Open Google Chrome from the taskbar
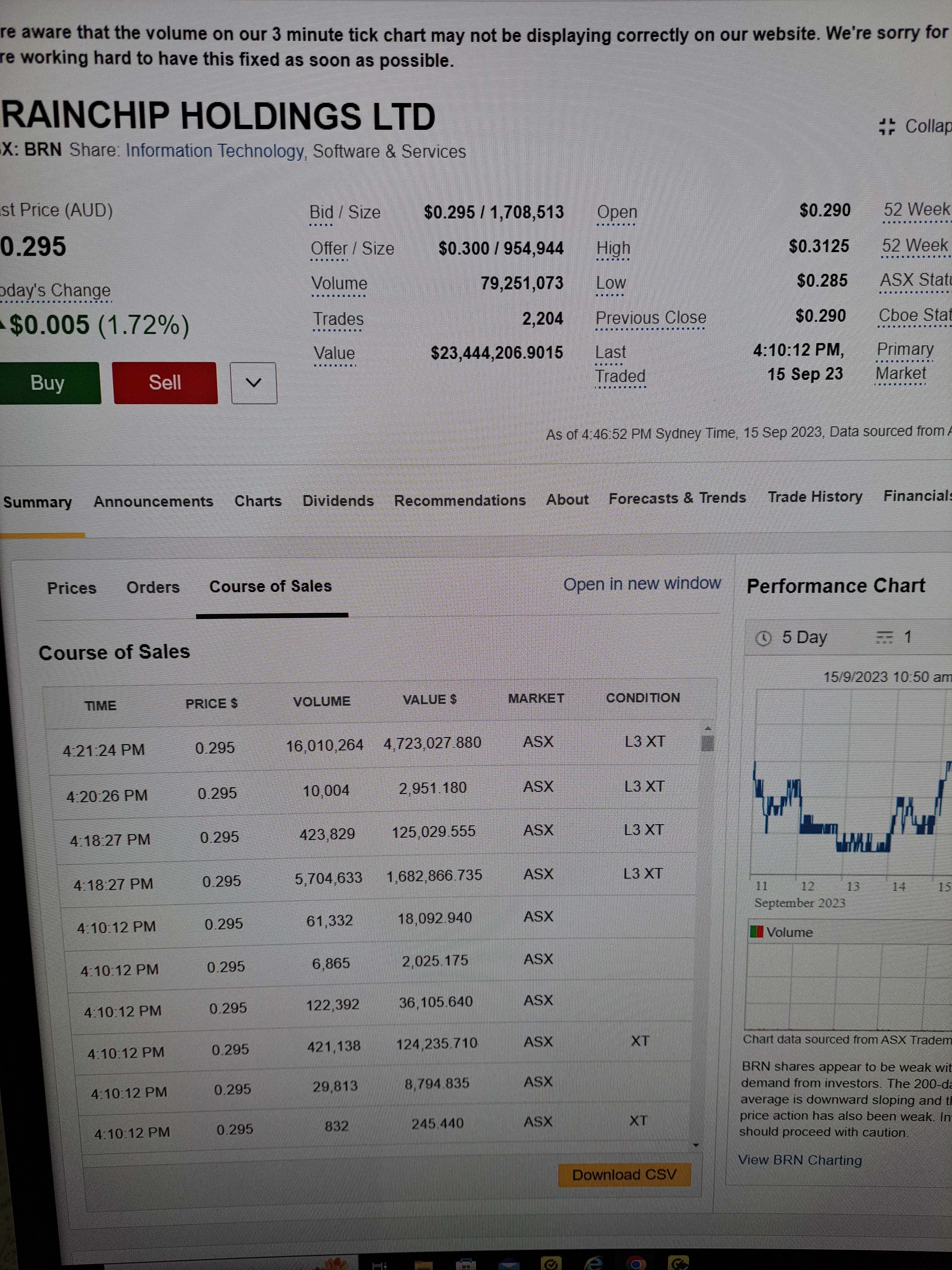This screenshot has width=952, height=1270. click(636, 1263)
